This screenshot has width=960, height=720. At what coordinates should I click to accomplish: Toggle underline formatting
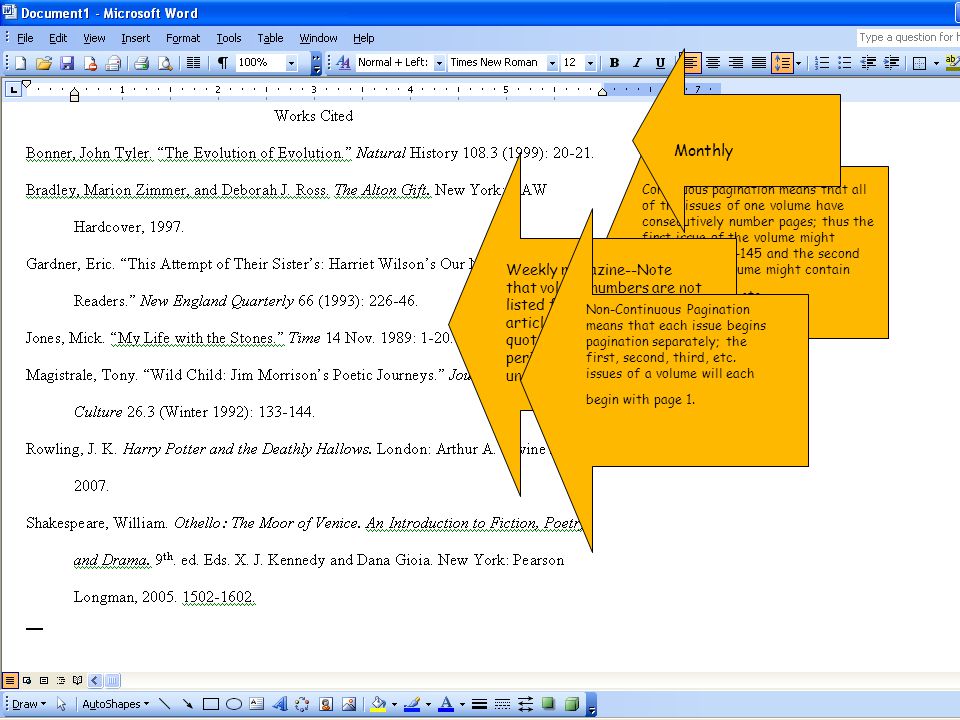coord(660,62)
